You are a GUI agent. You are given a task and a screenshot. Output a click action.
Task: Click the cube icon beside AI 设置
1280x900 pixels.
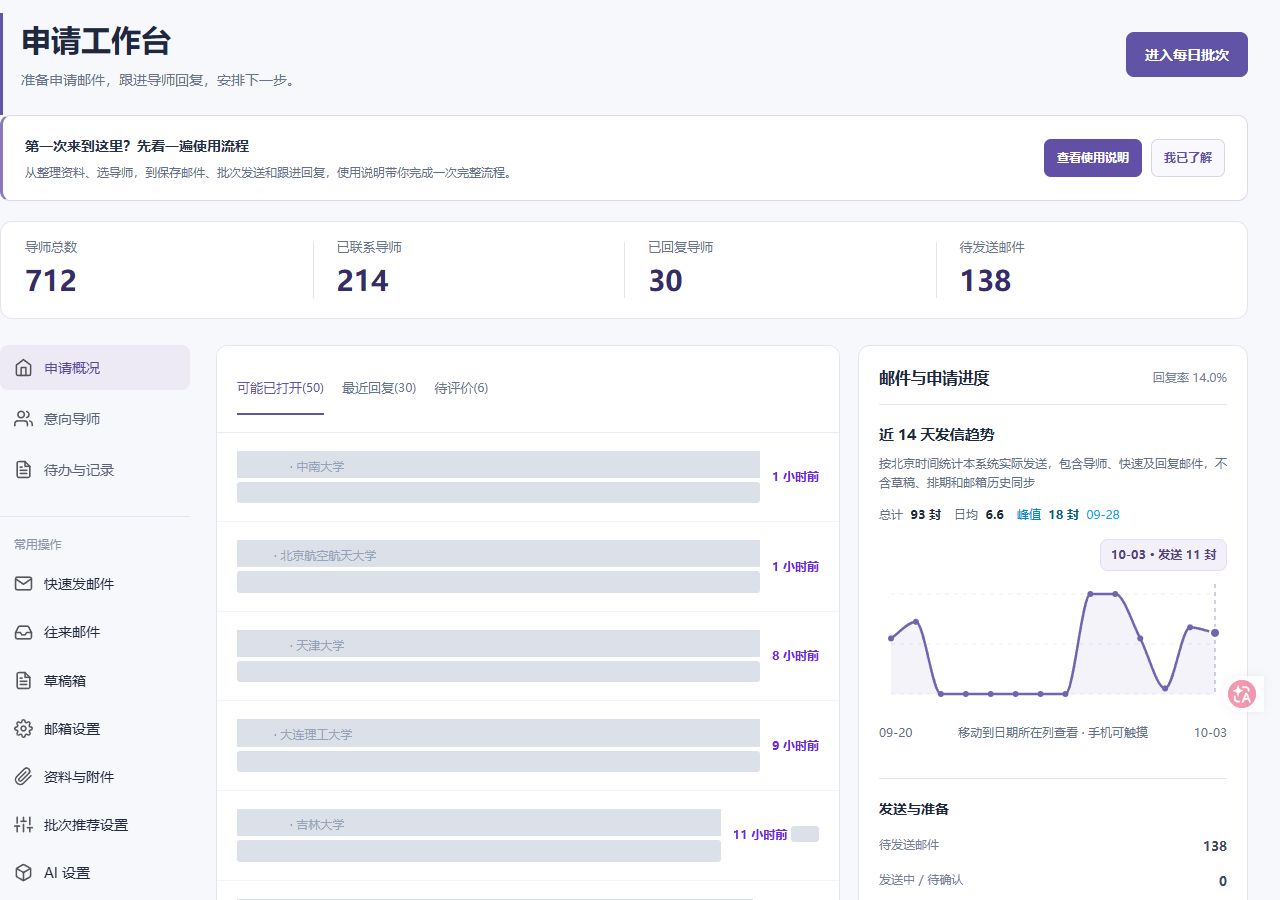tap(23, 873)
